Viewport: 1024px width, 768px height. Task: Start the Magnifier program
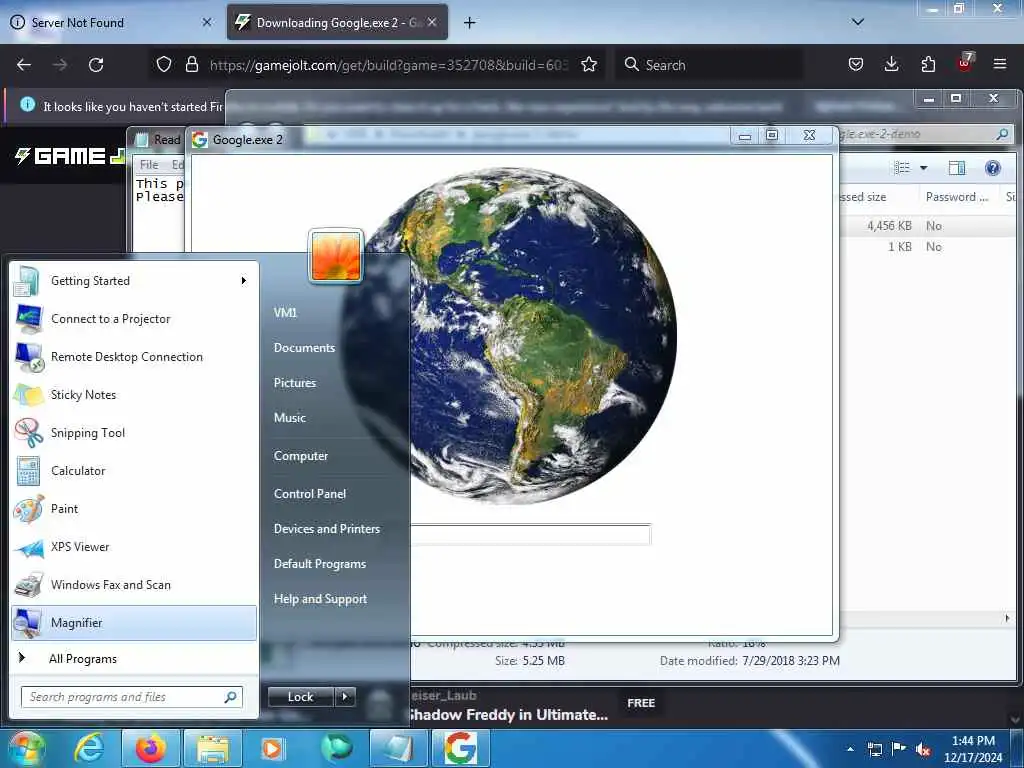pyautogui.click(x=134, y=623)
